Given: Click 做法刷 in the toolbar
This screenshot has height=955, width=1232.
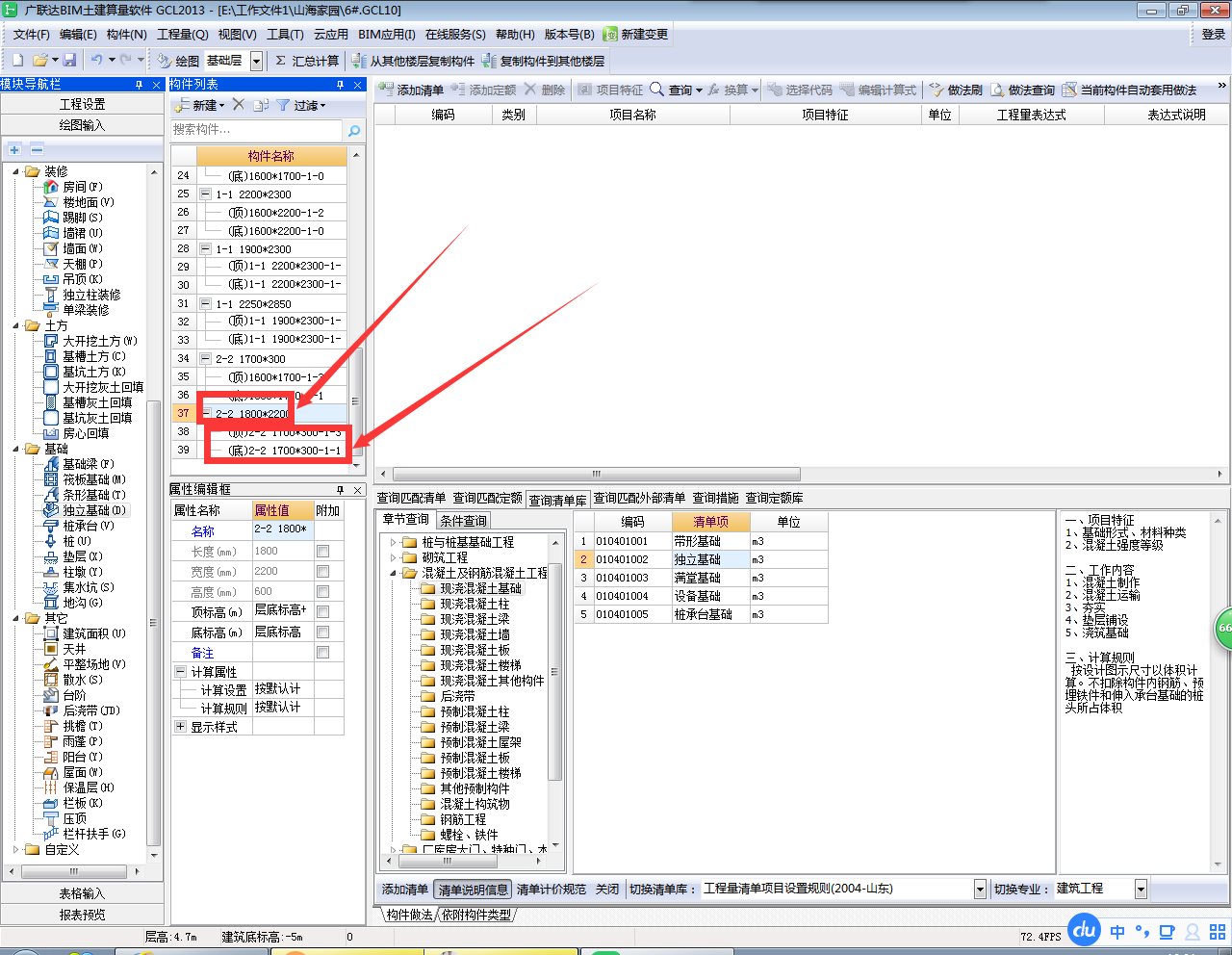Looking at the screenshot, I should coord(956,90).
